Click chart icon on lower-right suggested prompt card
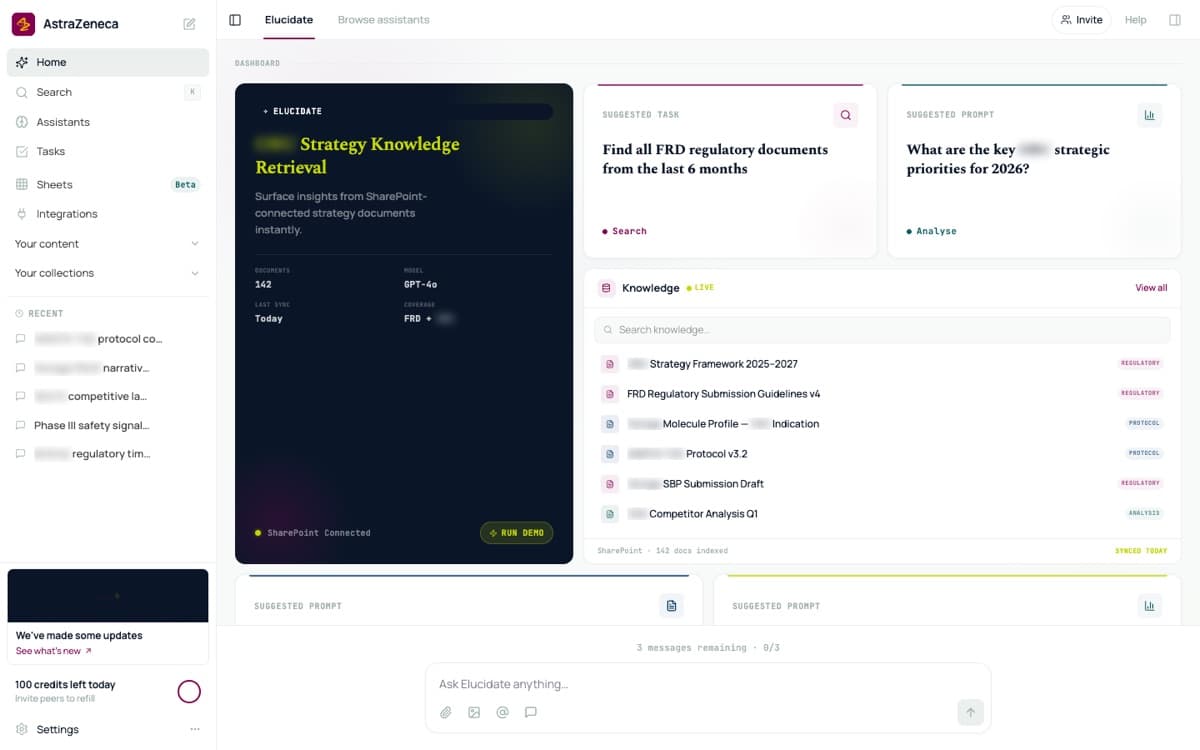 pos(1150,606)
